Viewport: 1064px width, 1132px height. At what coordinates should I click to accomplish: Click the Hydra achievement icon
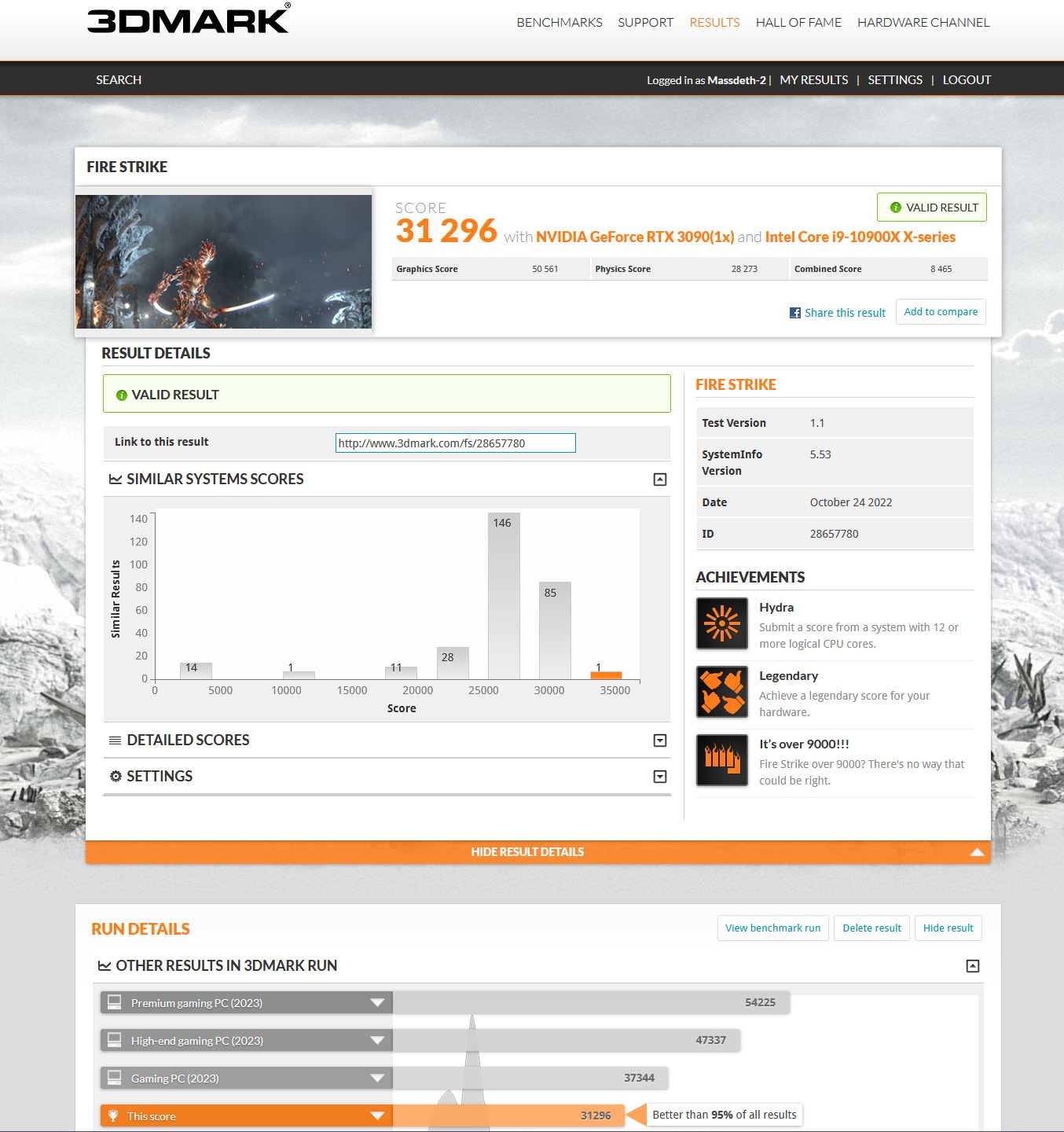coord(722,624)
